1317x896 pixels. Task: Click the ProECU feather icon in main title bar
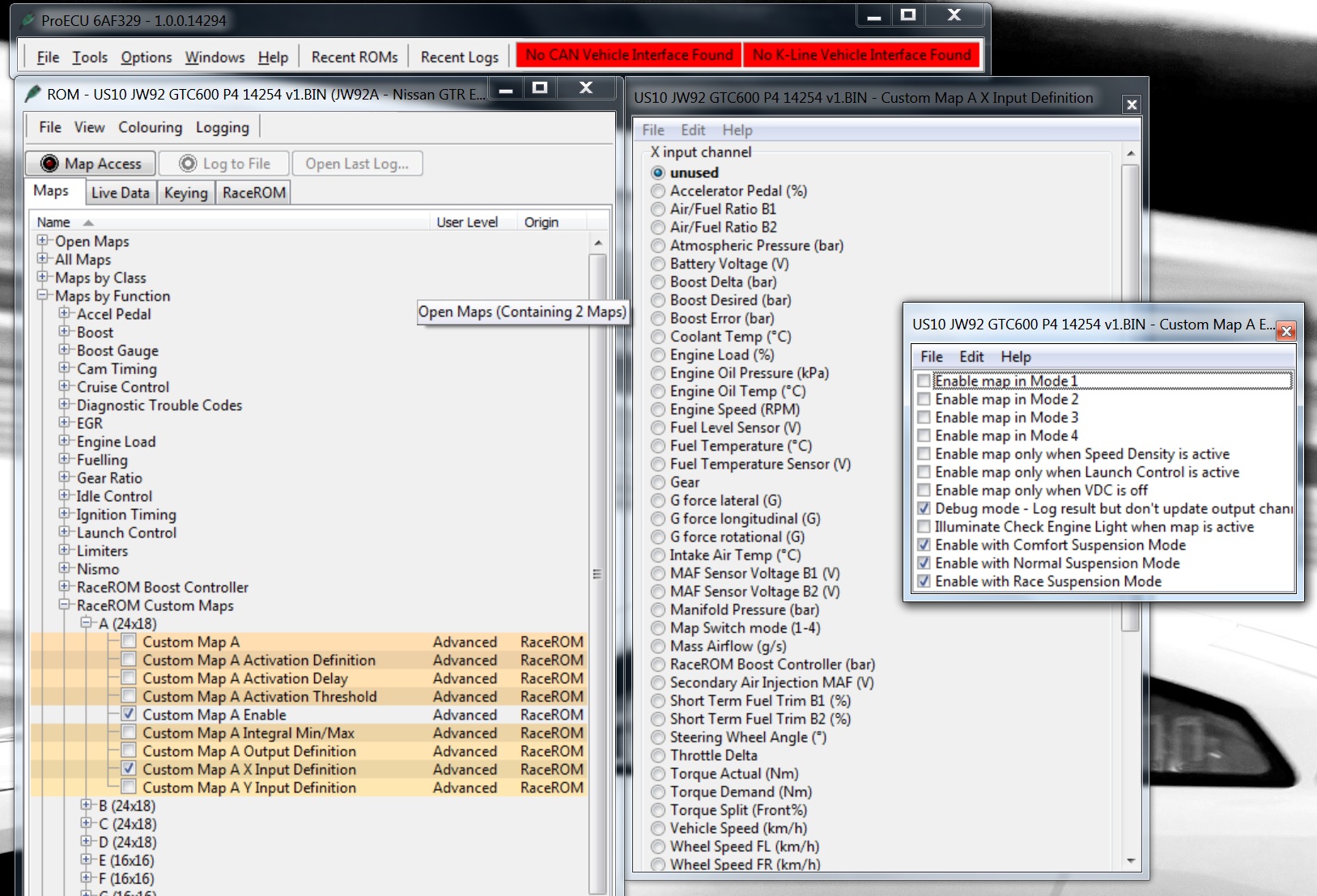(28, 20)
